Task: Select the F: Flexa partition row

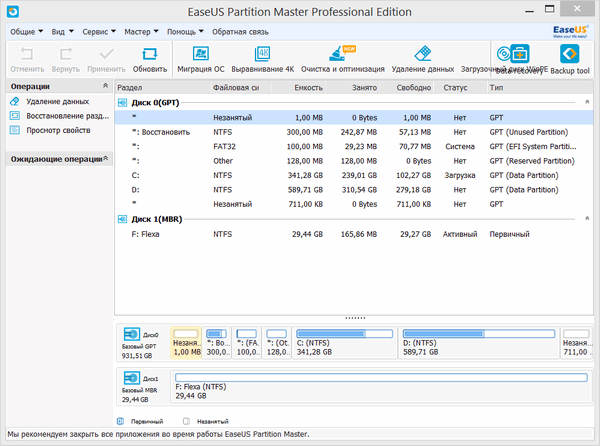Action: (x=354, y=234)
